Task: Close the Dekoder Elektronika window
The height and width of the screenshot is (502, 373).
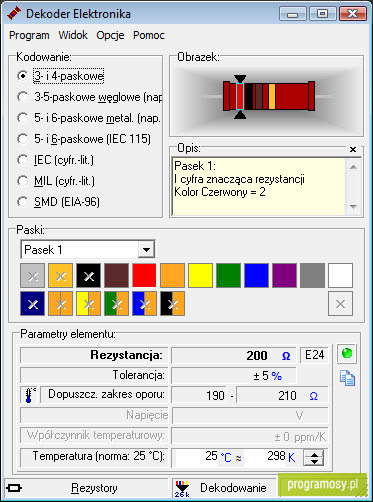Action: pos(352,14)
